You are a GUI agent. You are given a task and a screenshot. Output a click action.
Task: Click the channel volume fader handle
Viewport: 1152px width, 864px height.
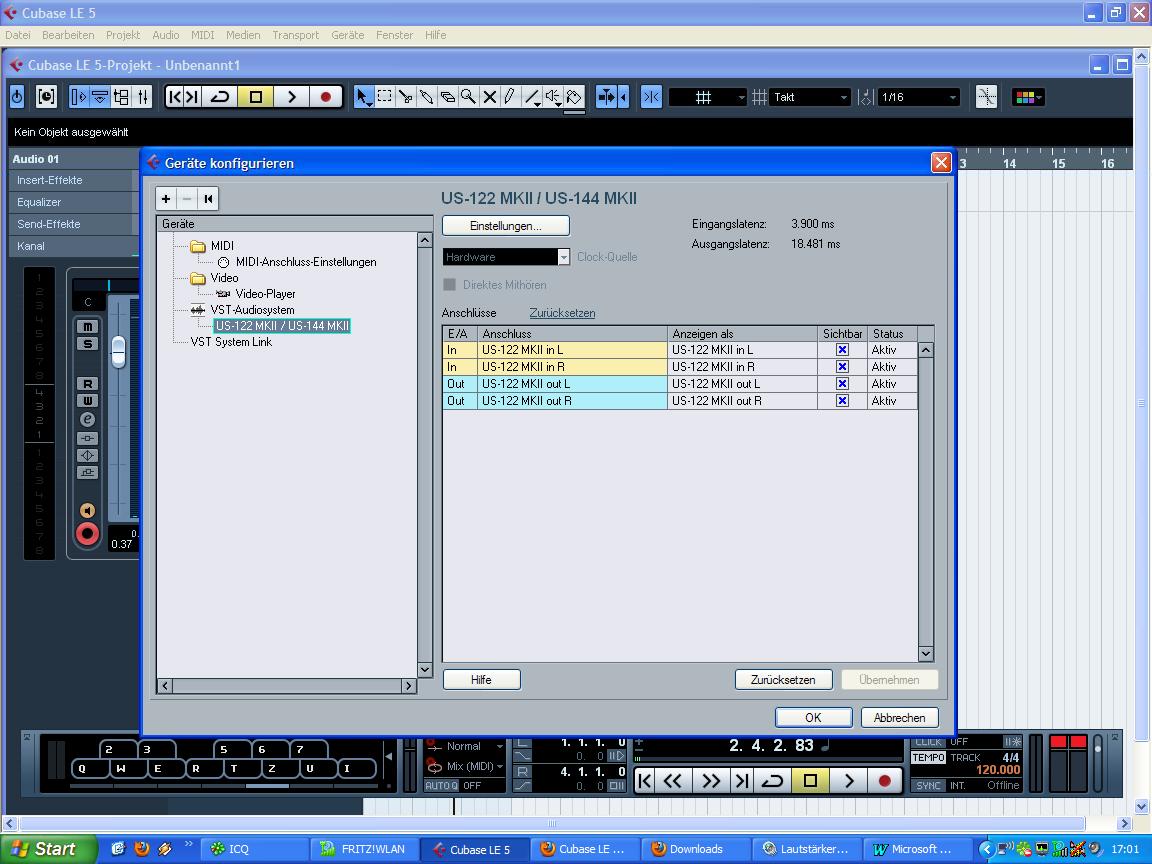pyautogui.click(x=118, y=351)
